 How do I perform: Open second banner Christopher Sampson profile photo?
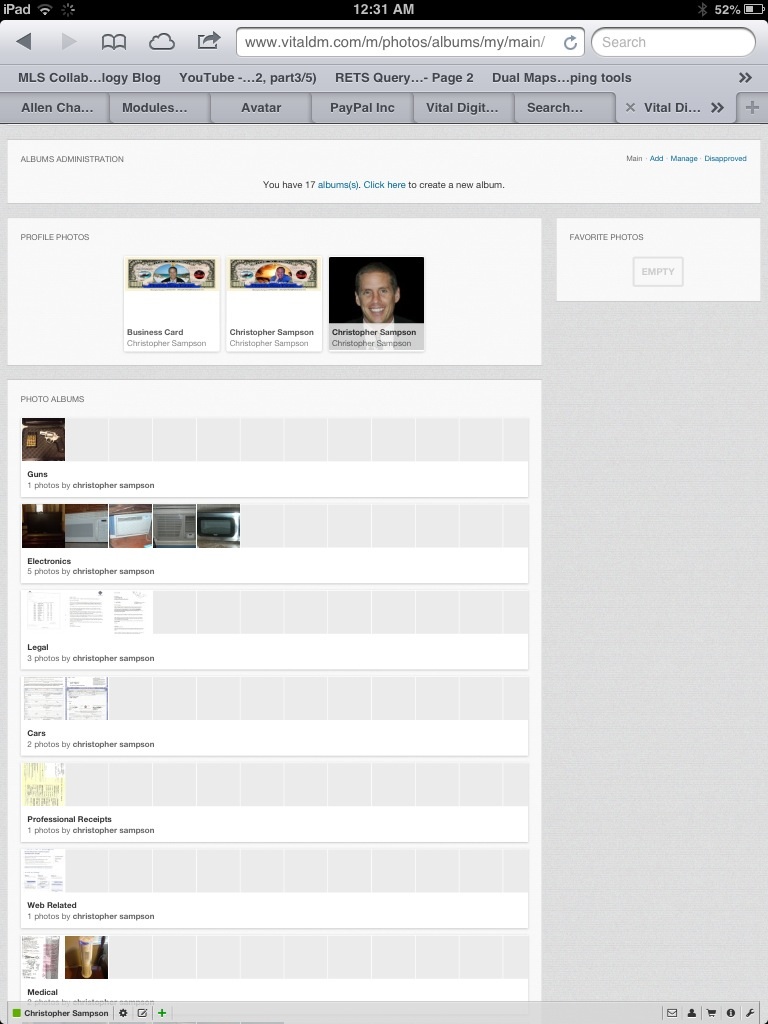(274, 304)
